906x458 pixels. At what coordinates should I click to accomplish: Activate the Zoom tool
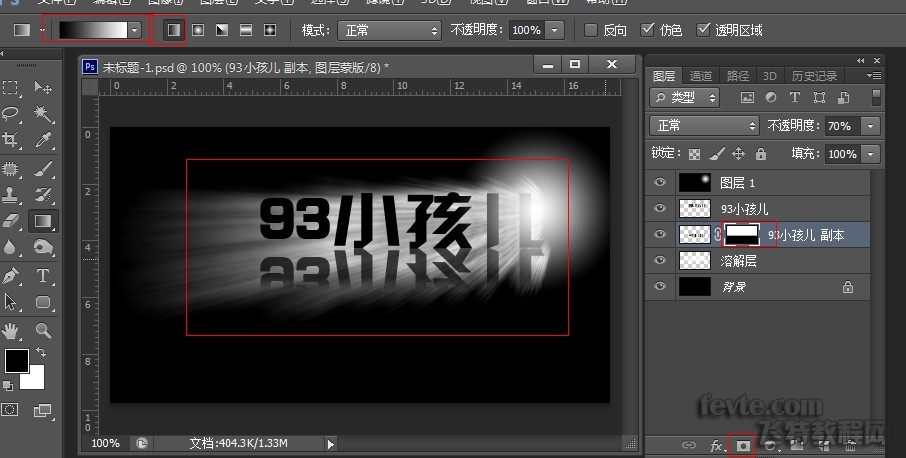pyautogui.click(x=43, y=329)
